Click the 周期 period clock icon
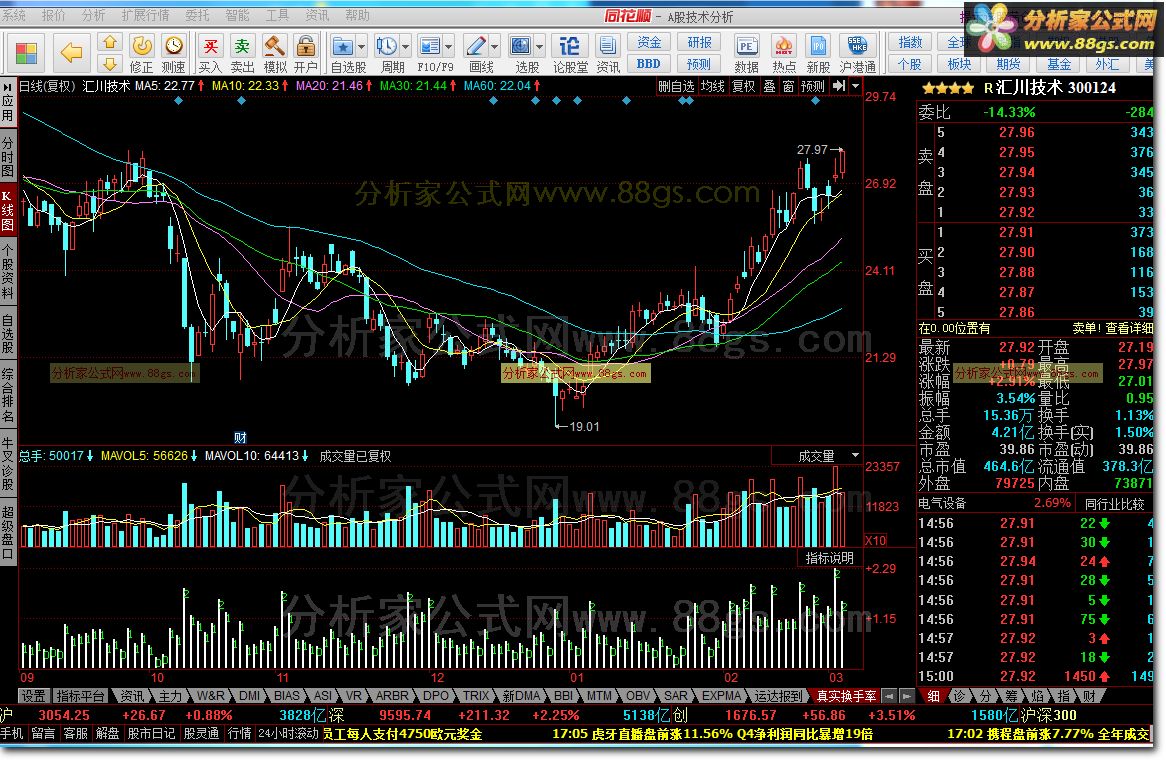Screen dimensions: 1166x760 point(386,46)
